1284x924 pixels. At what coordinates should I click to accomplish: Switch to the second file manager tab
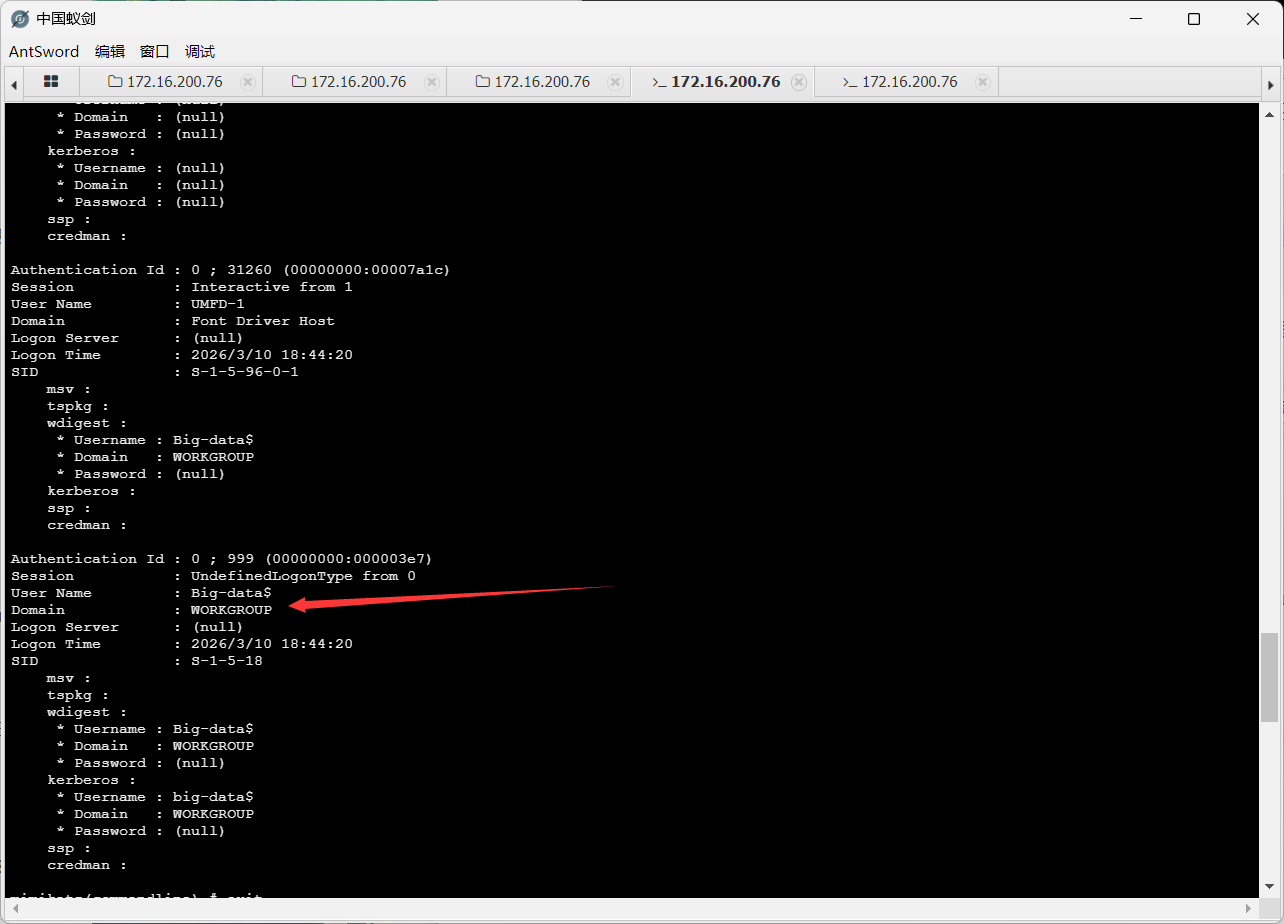click(x=350, y=82)
